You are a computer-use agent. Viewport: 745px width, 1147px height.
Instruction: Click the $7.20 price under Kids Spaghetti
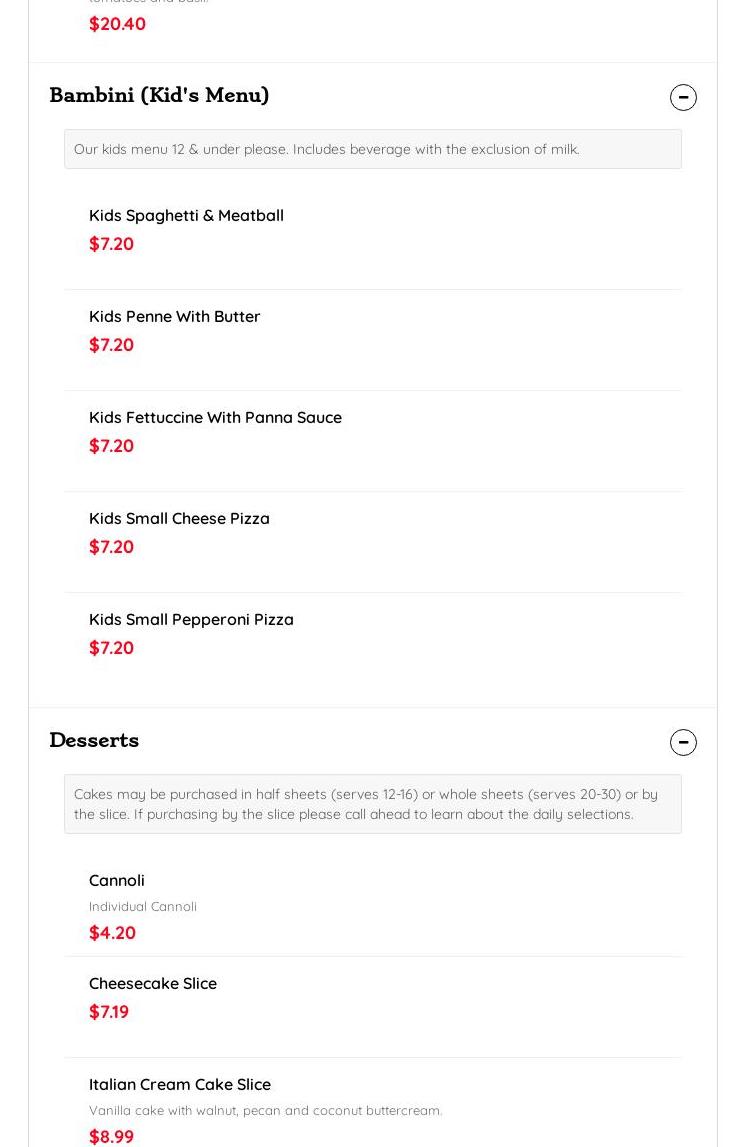click(111, 244)
